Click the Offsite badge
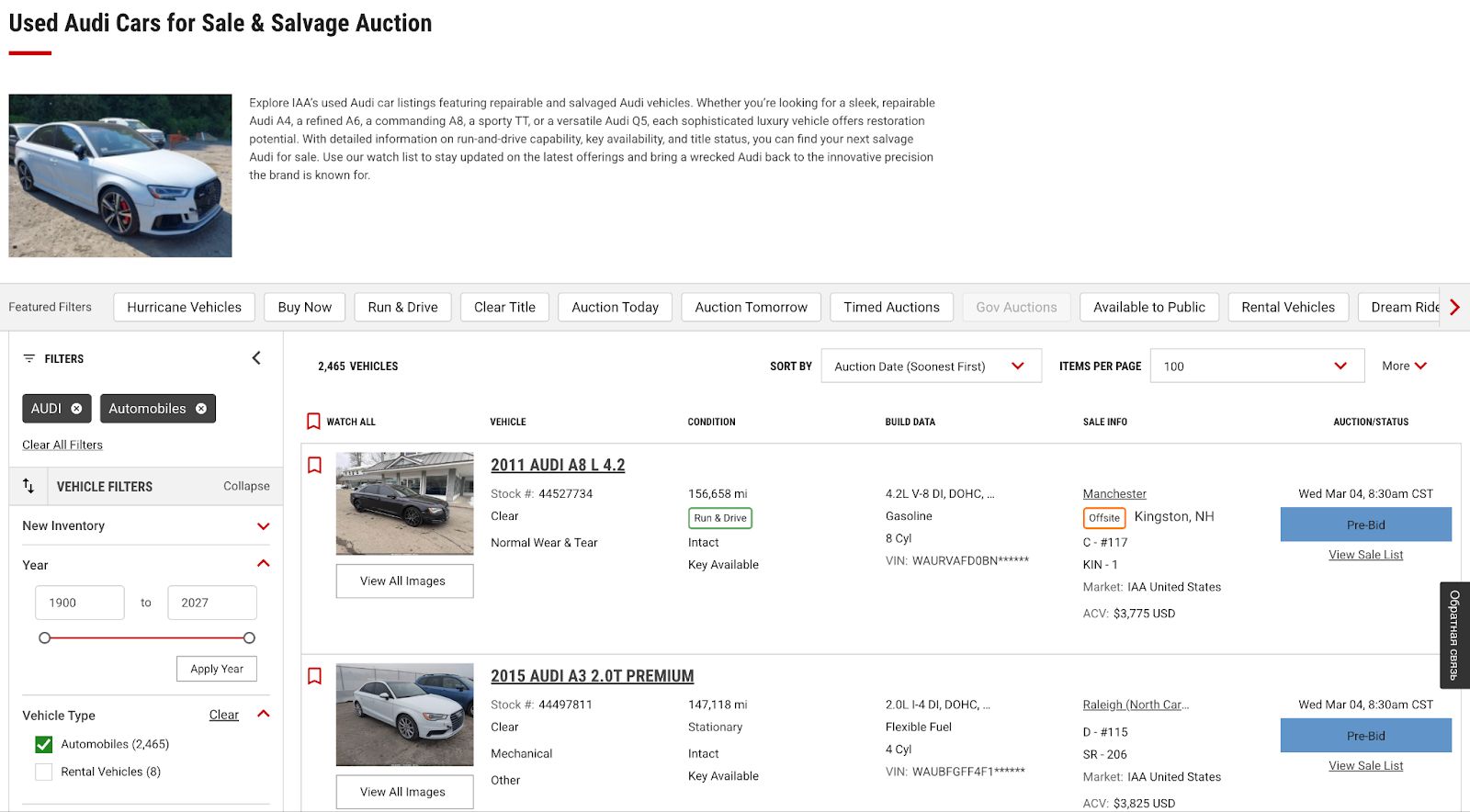 1104,518
